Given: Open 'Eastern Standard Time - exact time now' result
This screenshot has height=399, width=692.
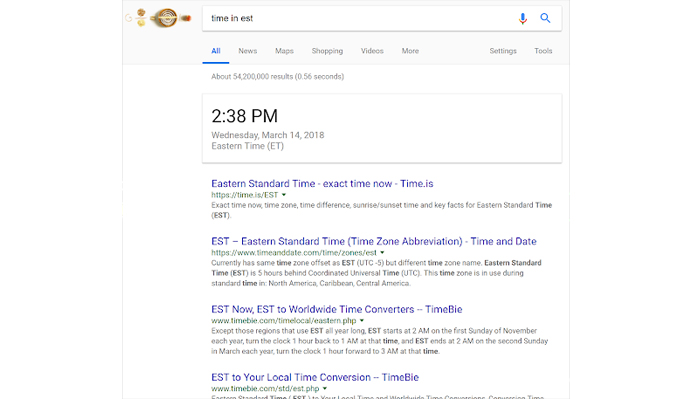Looking at the screenshot, I should (322, 184).
